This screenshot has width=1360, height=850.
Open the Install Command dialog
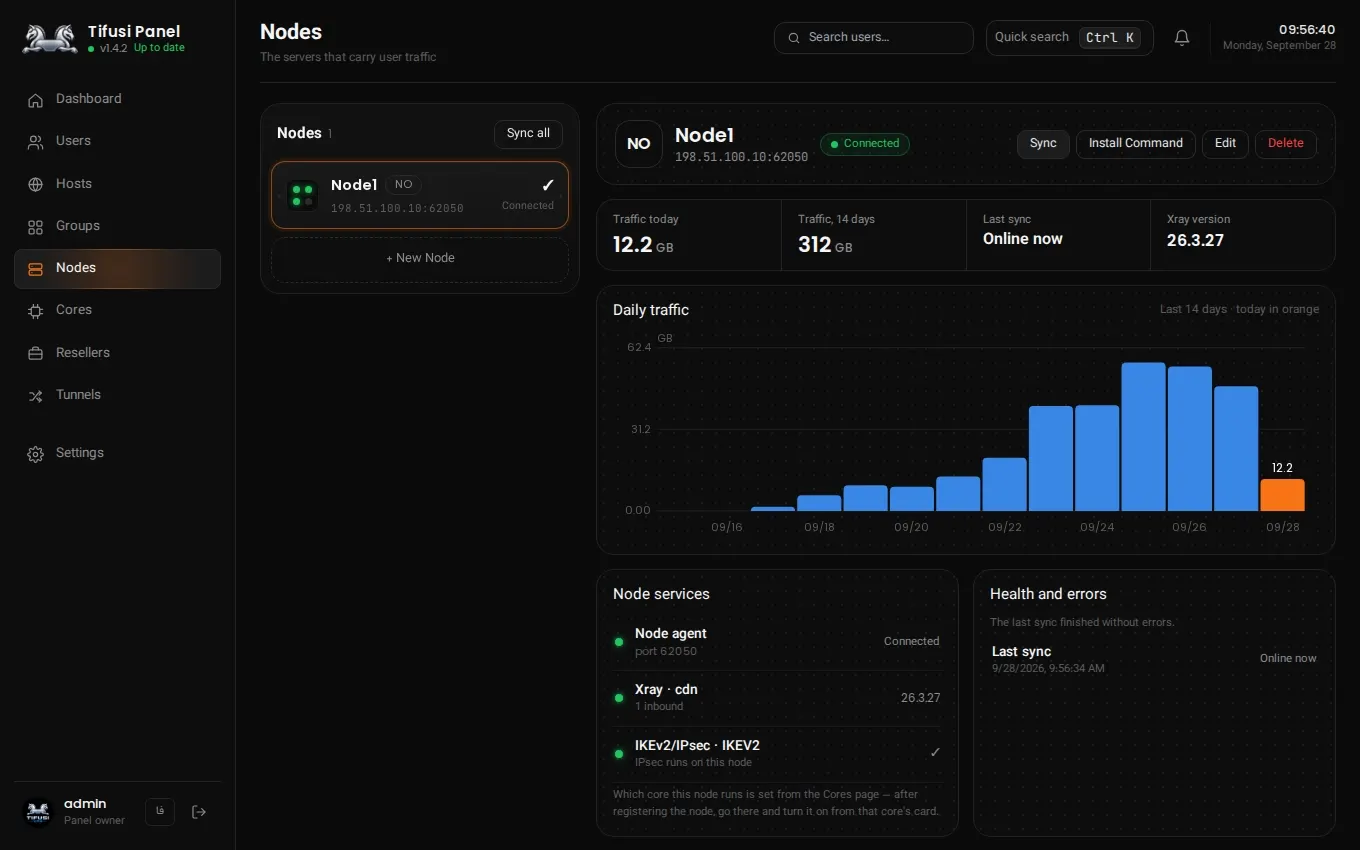point(1135,144)
